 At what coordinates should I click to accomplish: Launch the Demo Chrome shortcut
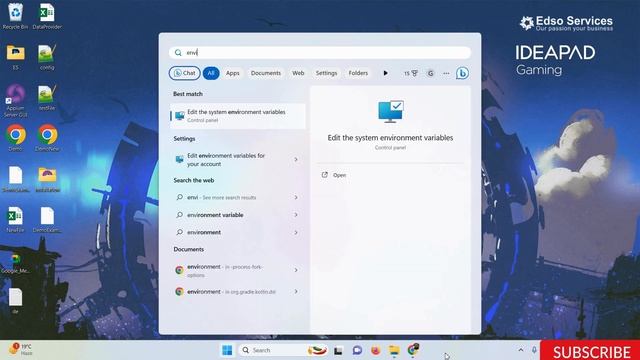point(16,138)
